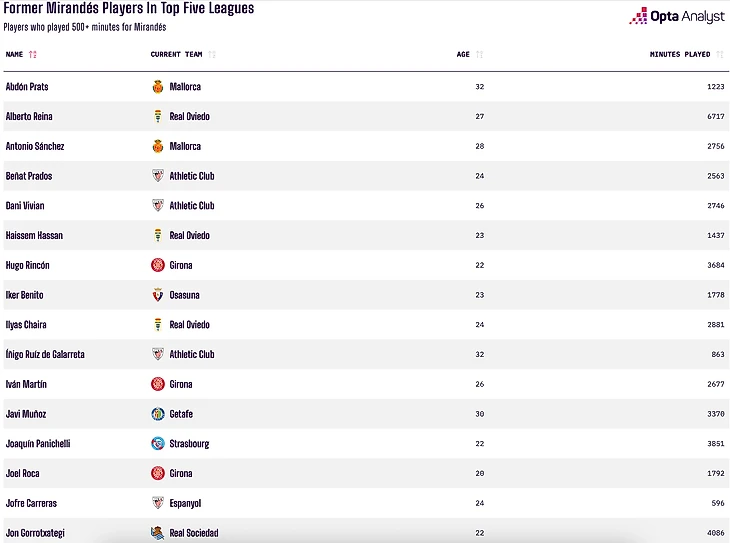
Task: Click Athletic Club crest beside Beñat Prados
Action: [x=158, y=176]
